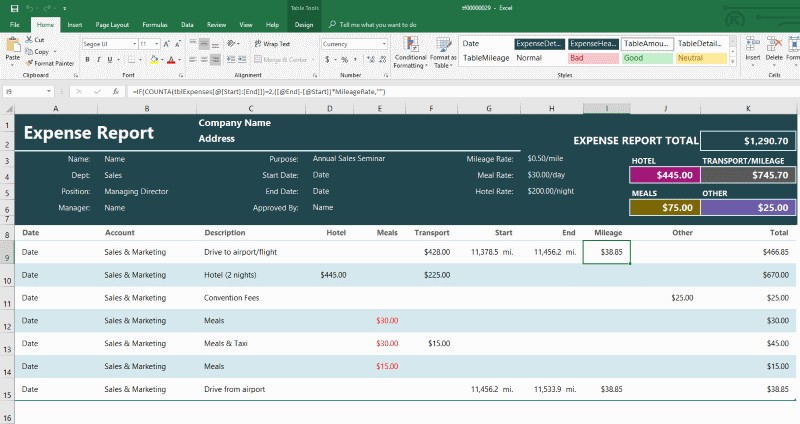800x424 pixels.
Task: Toggle Underline formatting
Action: coord(110,60)
